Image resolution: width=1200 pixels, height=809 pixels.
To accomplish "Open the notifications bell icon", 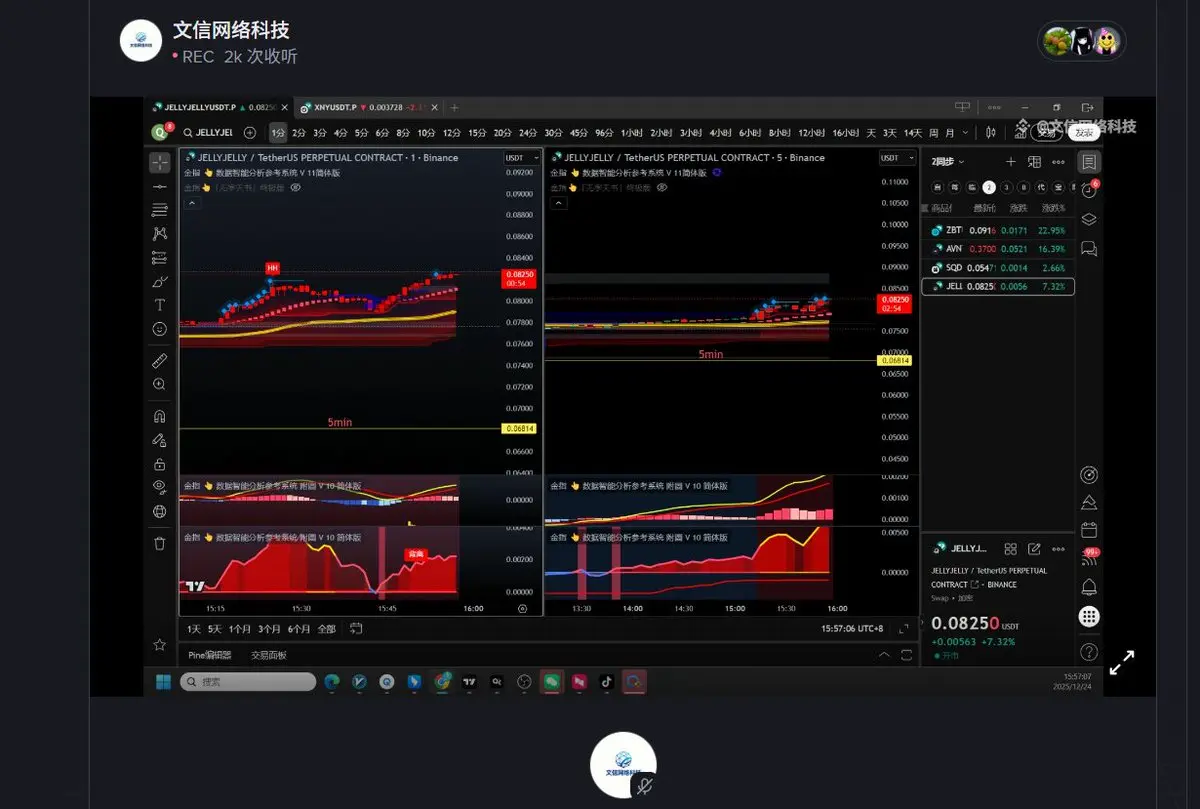I will click(1089, 587).
